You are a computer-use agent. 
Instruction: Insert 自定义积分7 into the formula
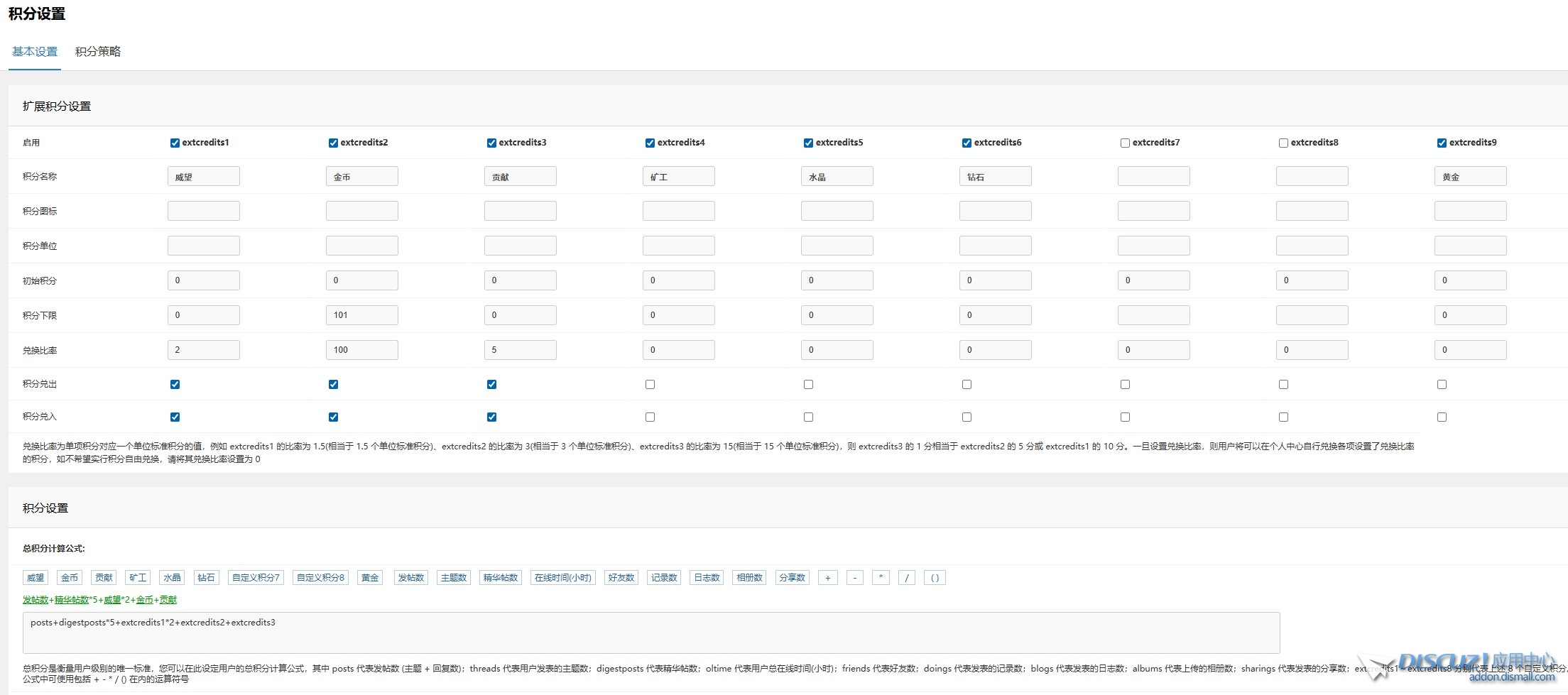(256, 578)
